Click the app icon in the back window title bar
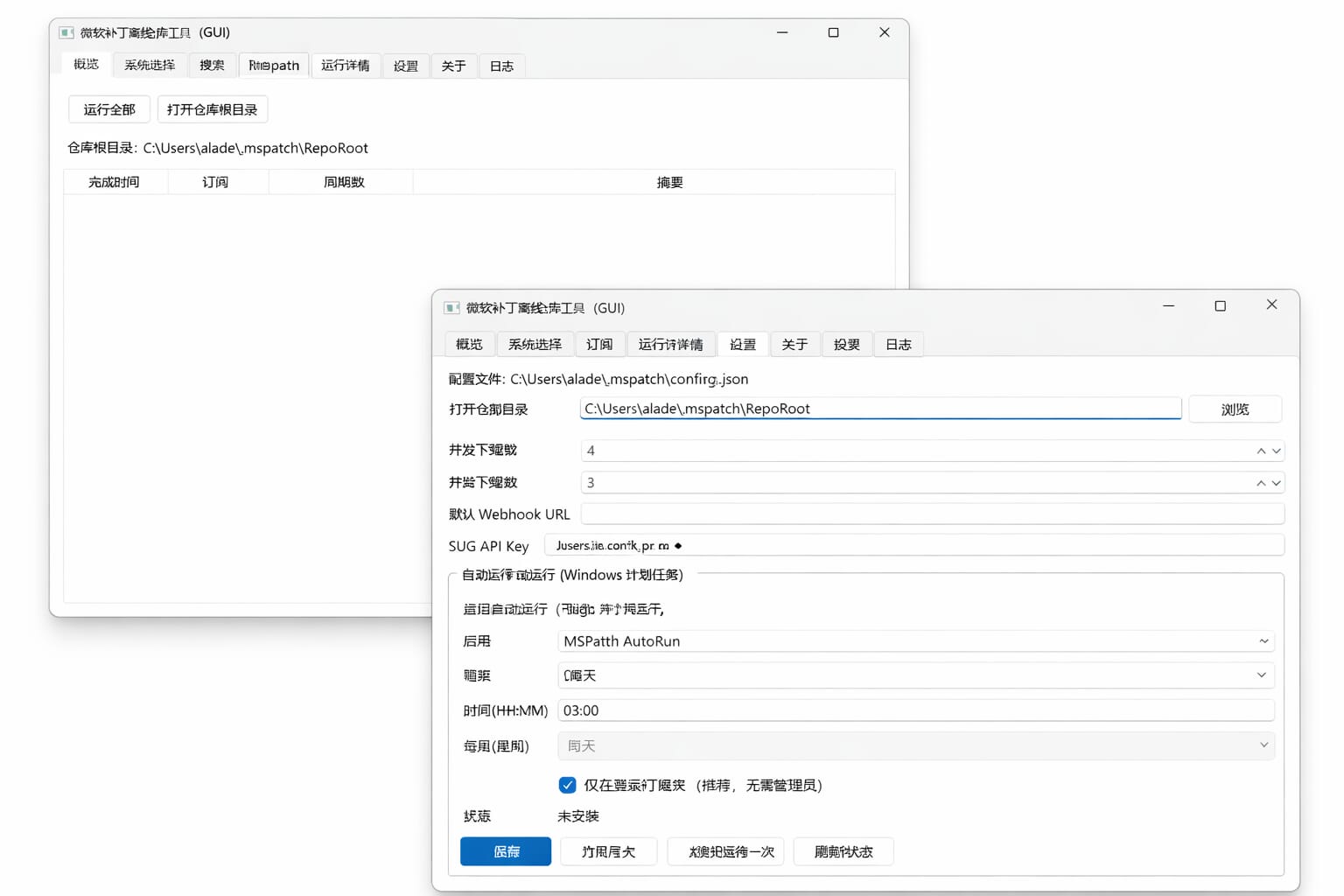Screen dimensions: 1344x896 click(x=66, y=32)
